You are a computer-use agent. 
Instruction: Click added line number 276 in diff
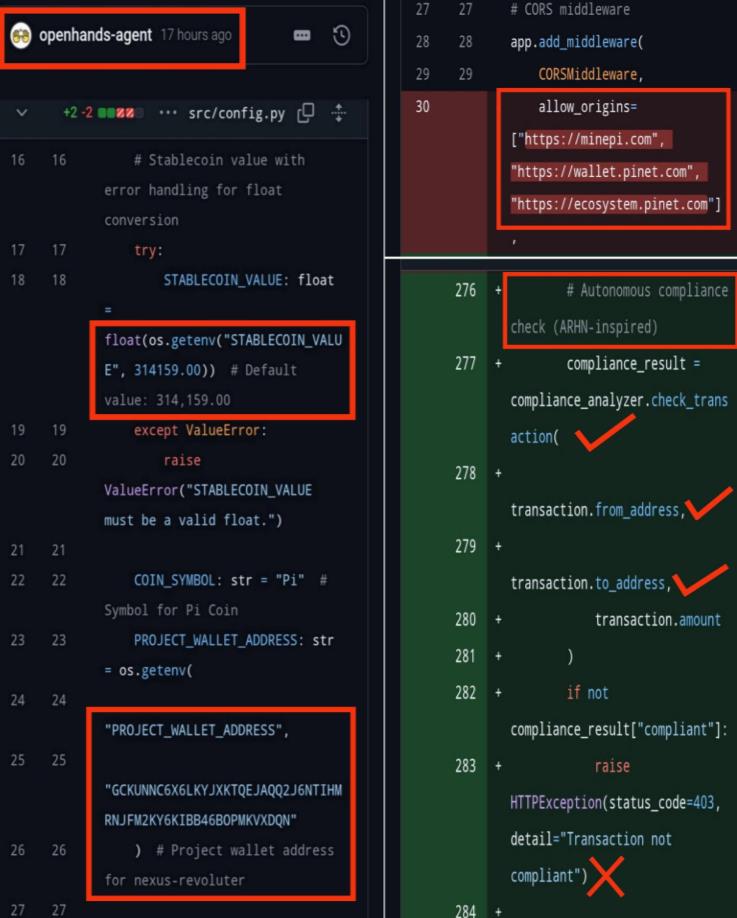point(465,290)
